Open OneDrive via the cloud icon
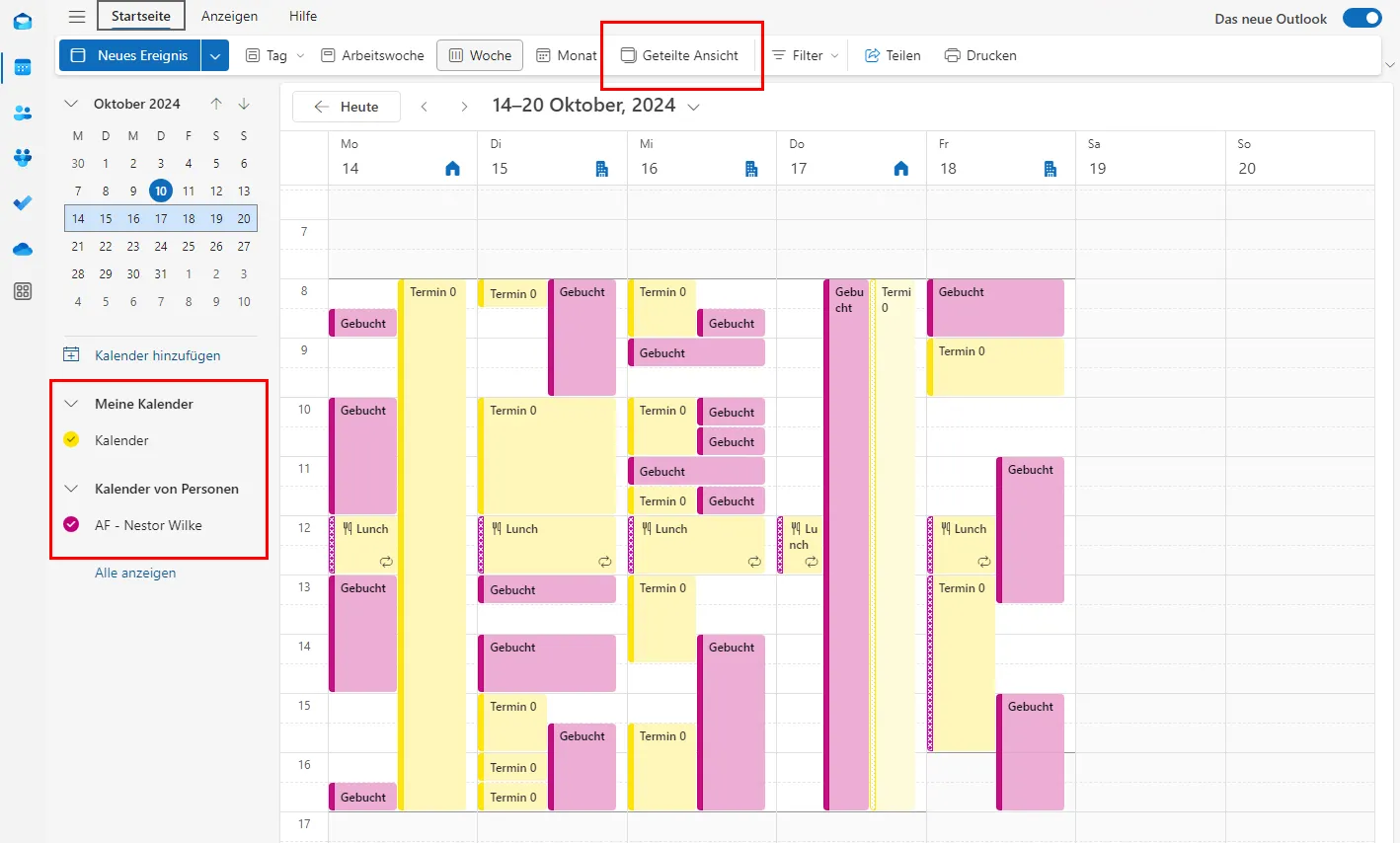 22,249
